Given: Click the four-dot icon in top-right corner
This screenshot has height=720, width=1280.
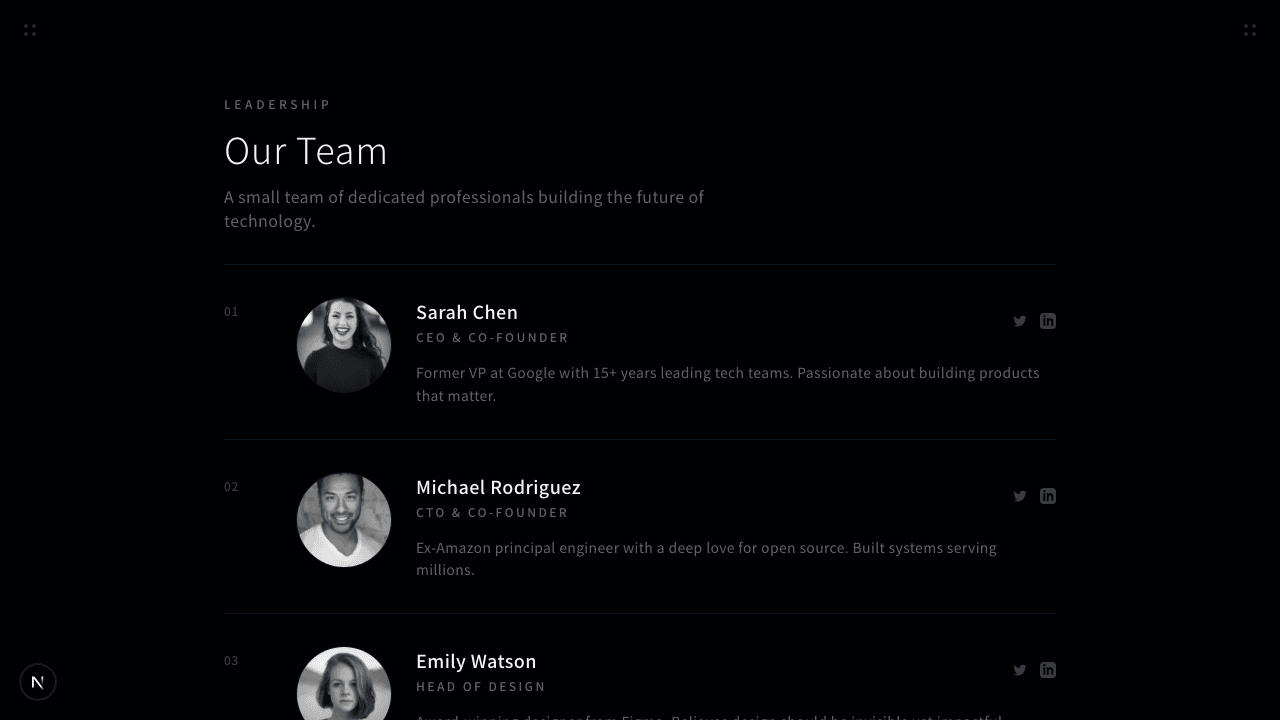Looking at the screenshot, I should 1249,30.
